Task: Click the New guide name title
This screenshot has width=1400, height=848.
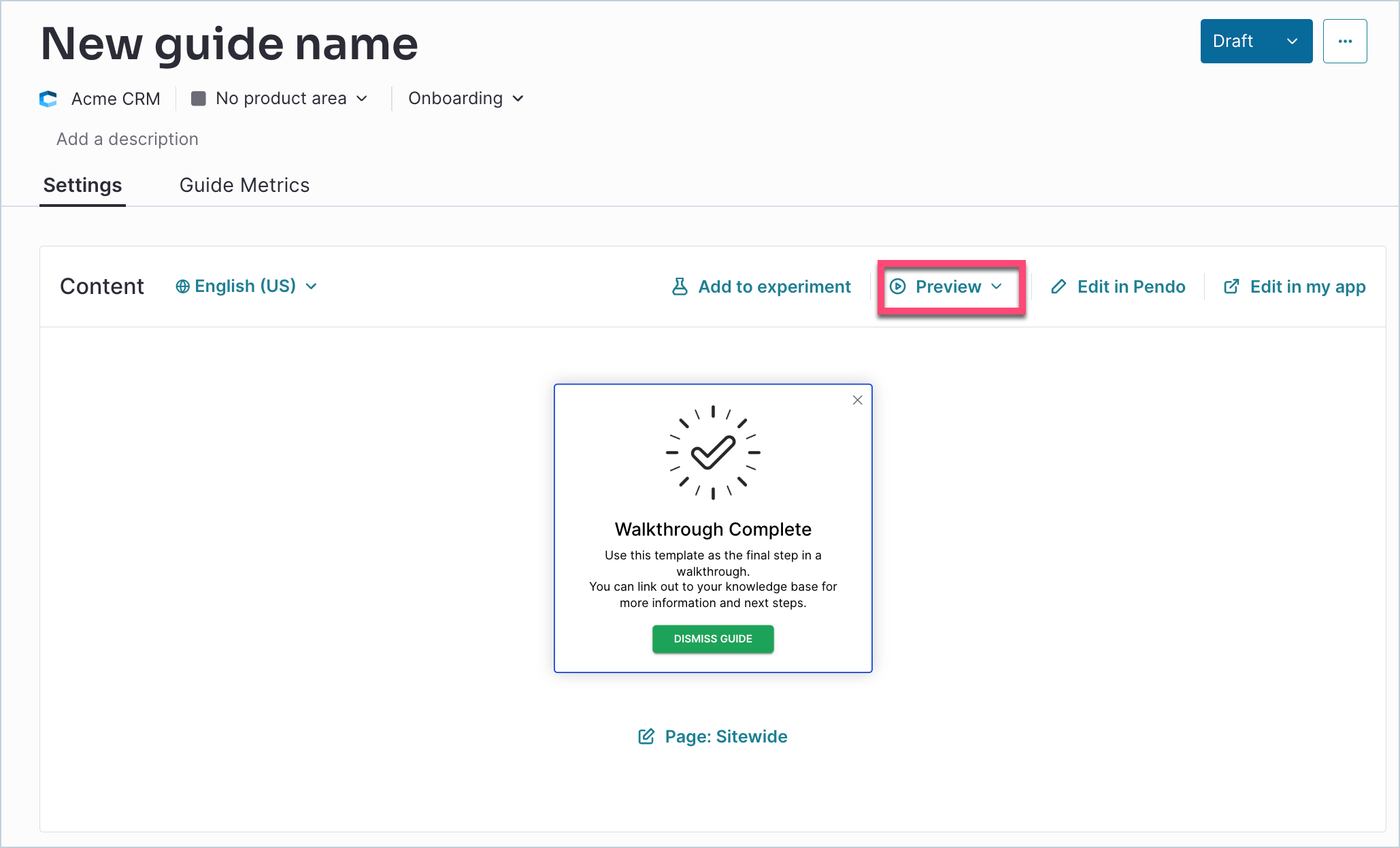Action: (229, 44)
